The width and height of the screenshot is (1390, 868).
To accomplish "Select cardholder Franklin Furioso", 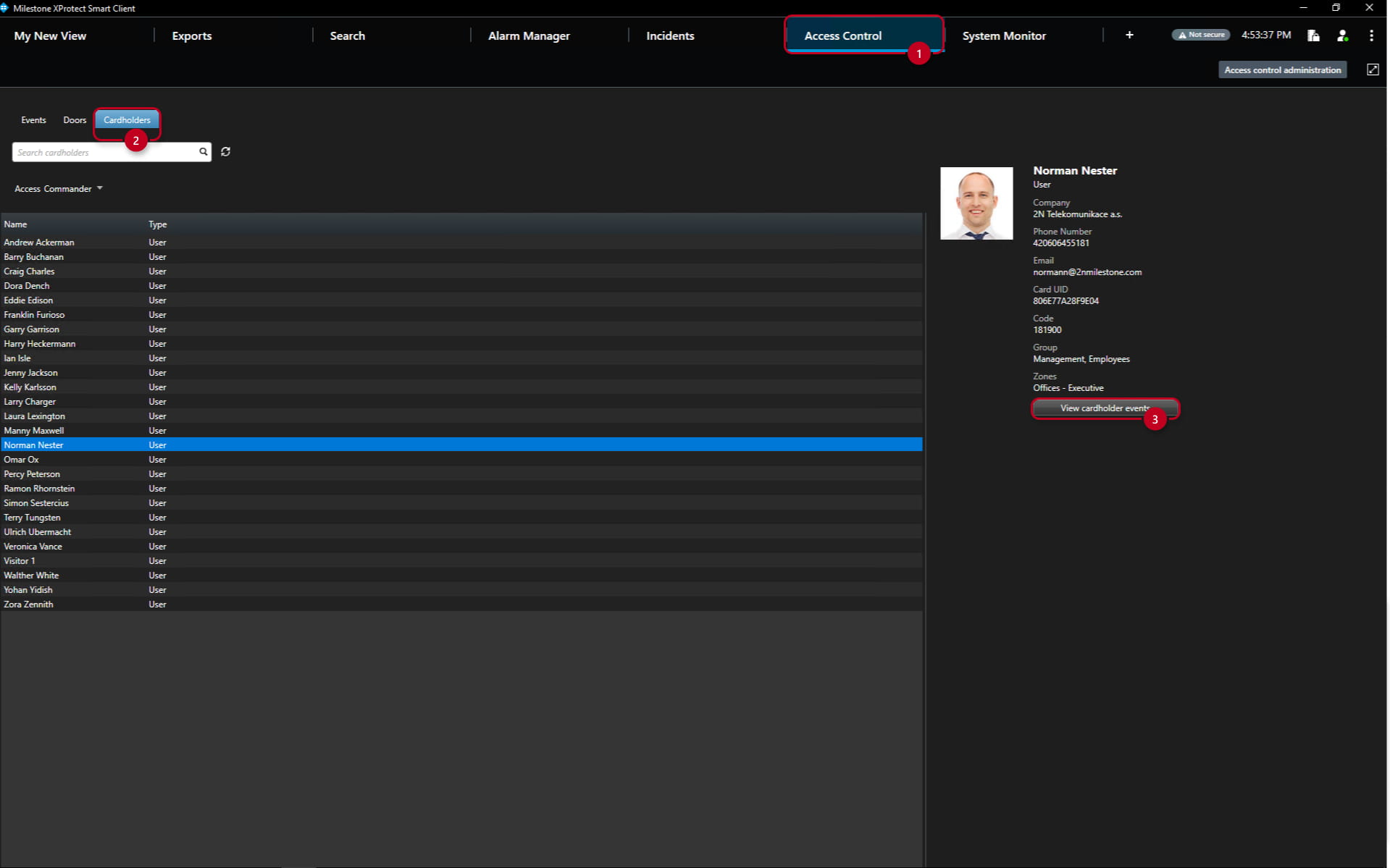I will point(461,315).
